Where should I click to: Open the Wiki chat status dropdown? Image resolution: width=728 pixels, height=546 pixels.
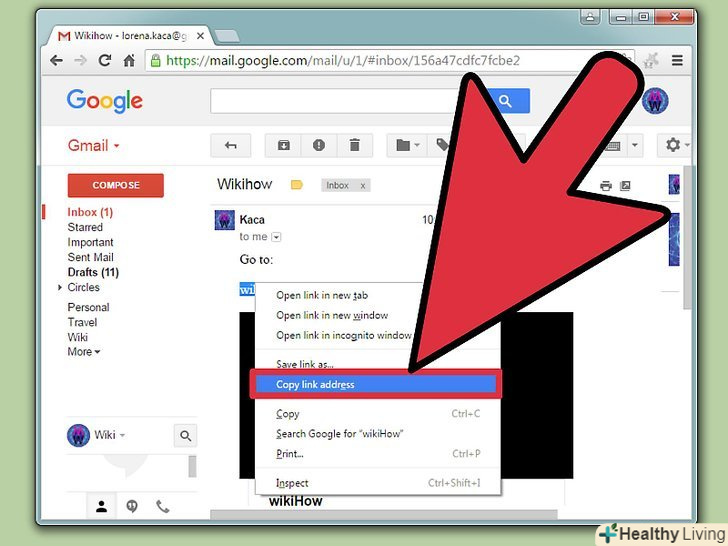[123, 436]
